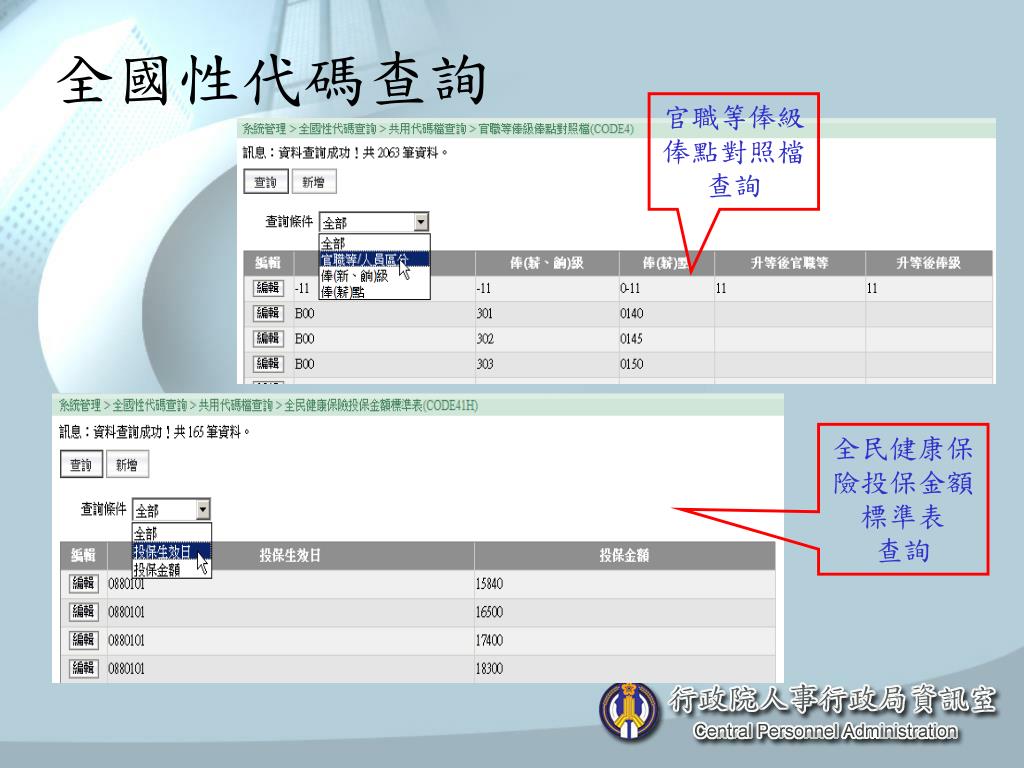1024x768 pixels.
Task: Click the 編輯 column header in CODE41H table
Action: coord(84,556)
